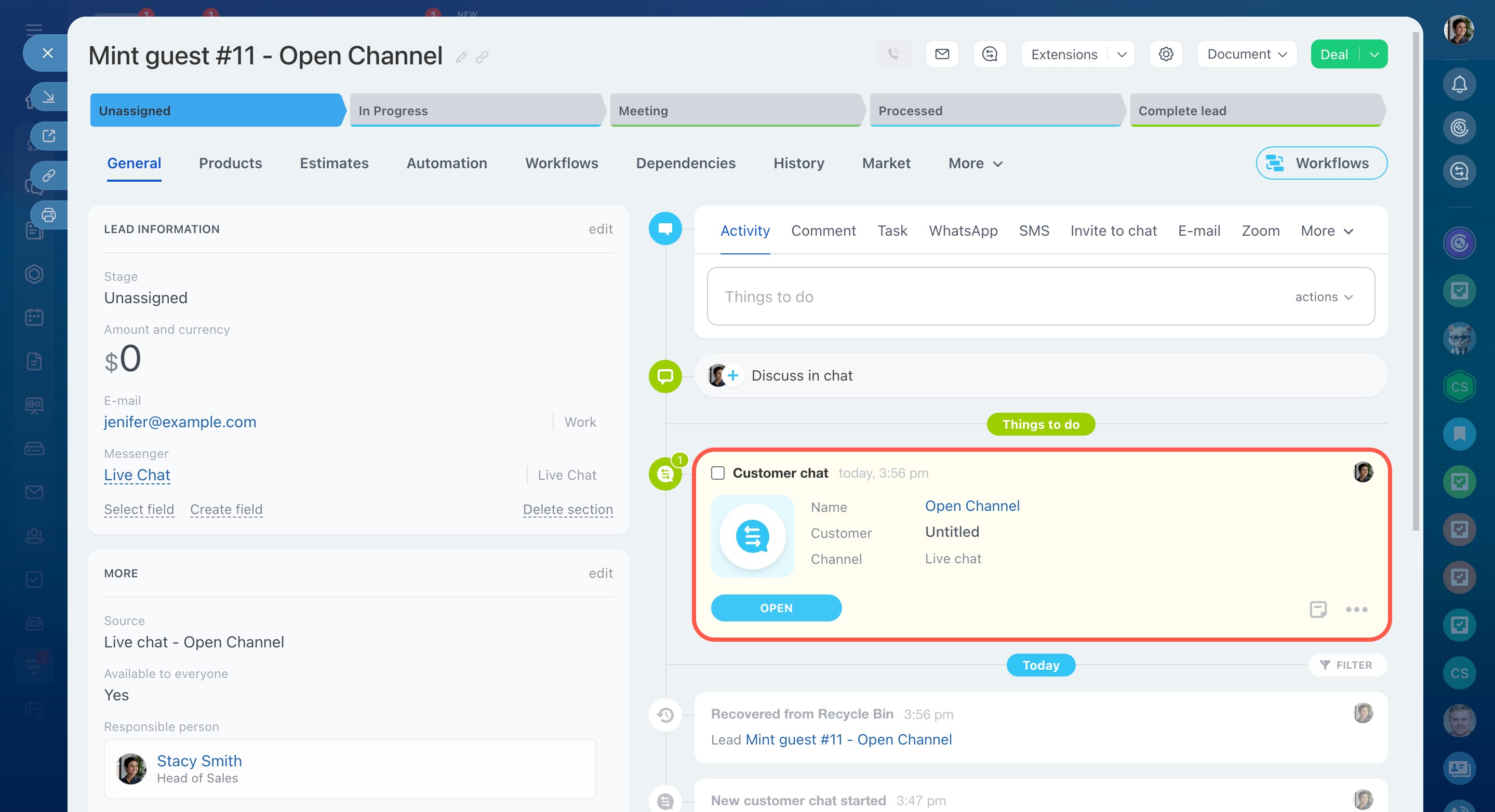Open three-dots menu in Customer chat card

tap(1356, 609)
